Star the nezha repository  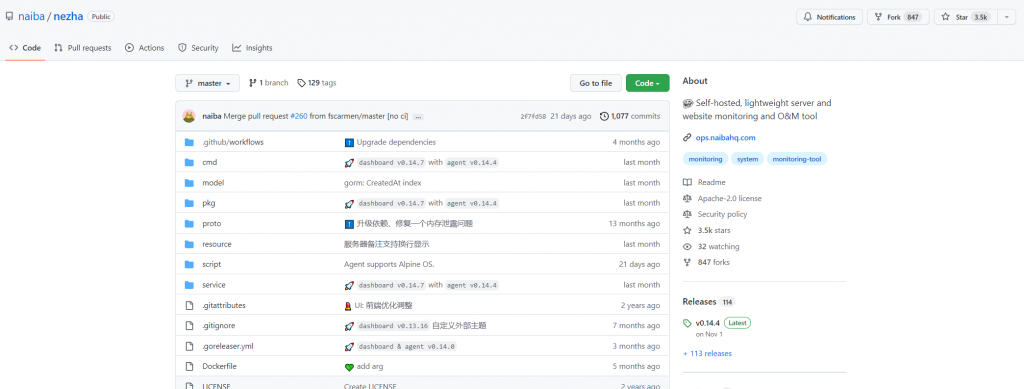[x=965, y=17]
